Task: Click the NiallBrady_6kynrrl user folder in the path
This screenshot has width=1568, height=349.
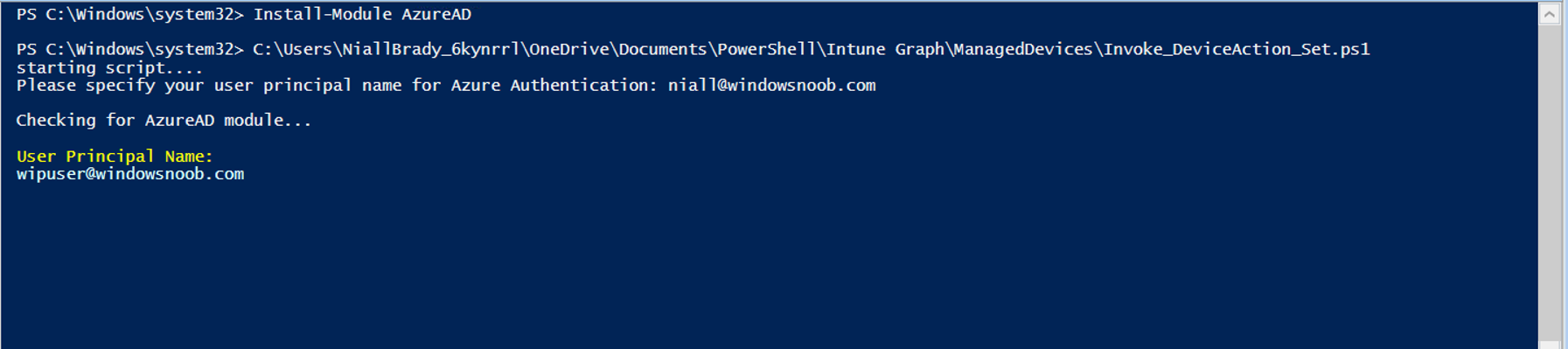Action: click(431, 50)
